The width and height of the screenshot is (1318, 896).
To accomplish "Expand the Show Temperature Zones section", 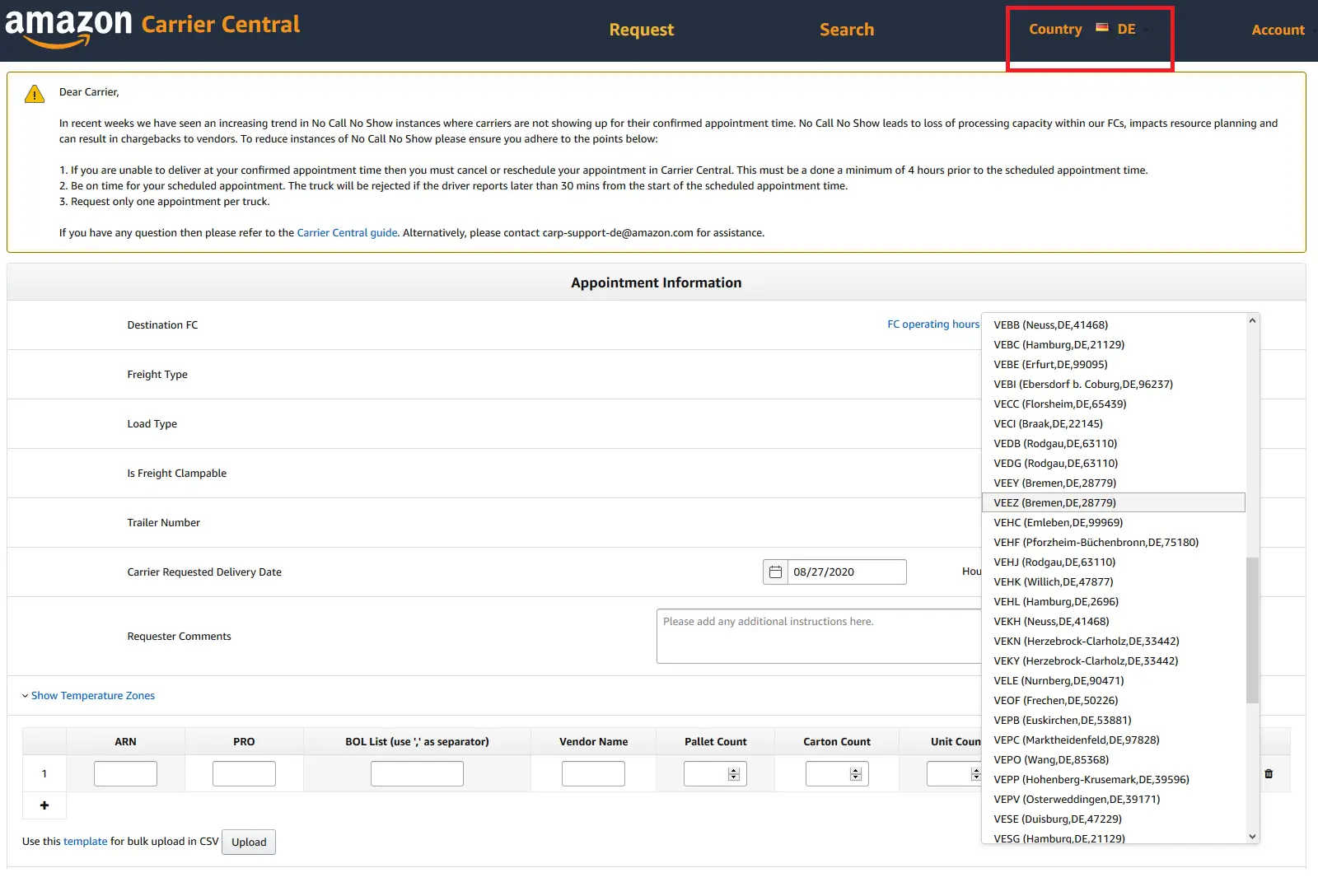I will click(92, 695).
